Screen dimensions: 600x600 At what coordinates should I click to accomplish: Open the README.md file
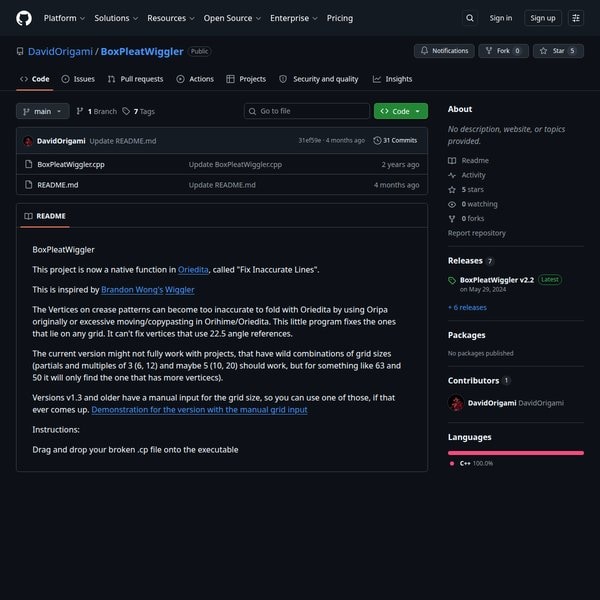click(x=58, y=185)
